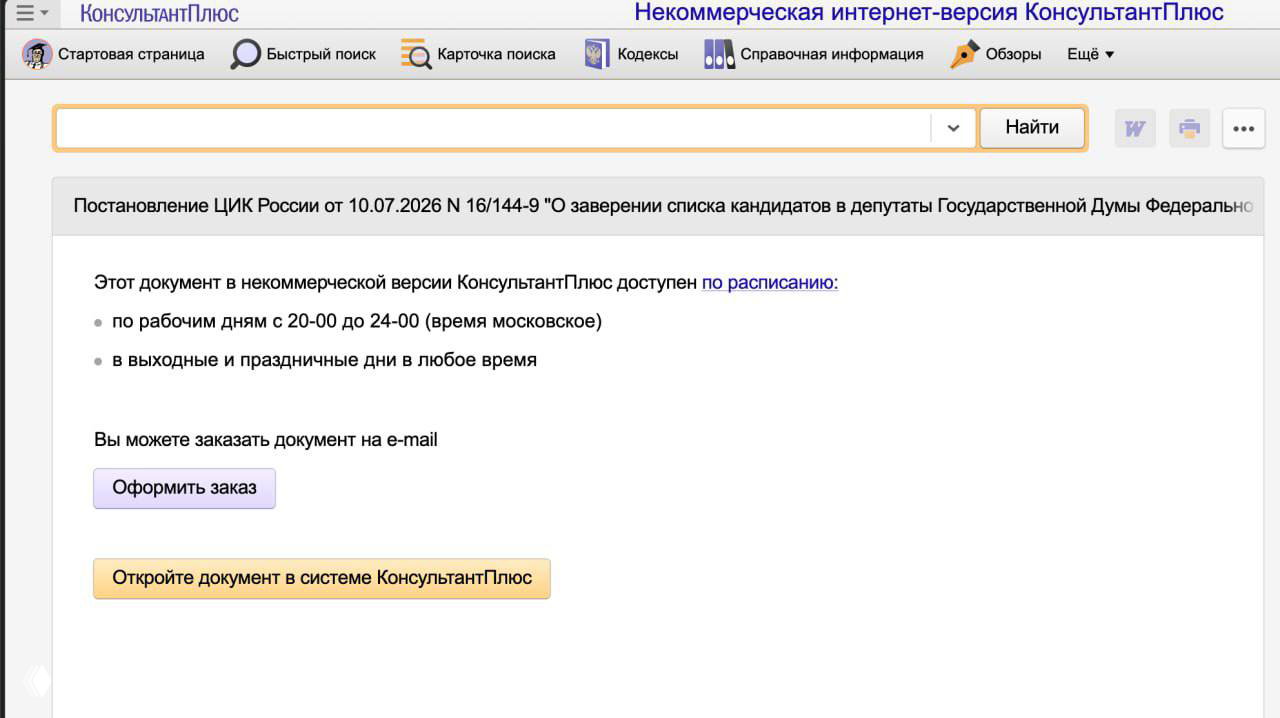Click the Оформить заказ button
This screenshot has height=718, width=1280.
pos(184,488)
